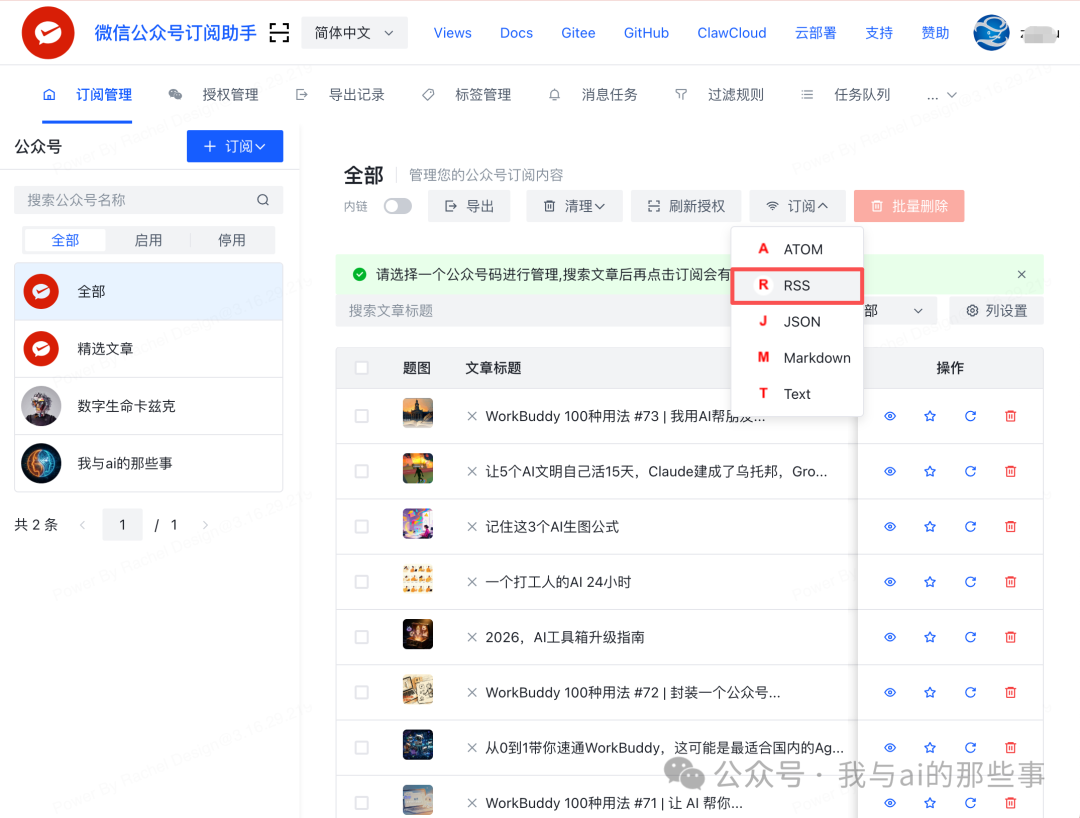Star the 2026，AI工具箱升级指南 article
1080x818 pixels.
[930, 637]
